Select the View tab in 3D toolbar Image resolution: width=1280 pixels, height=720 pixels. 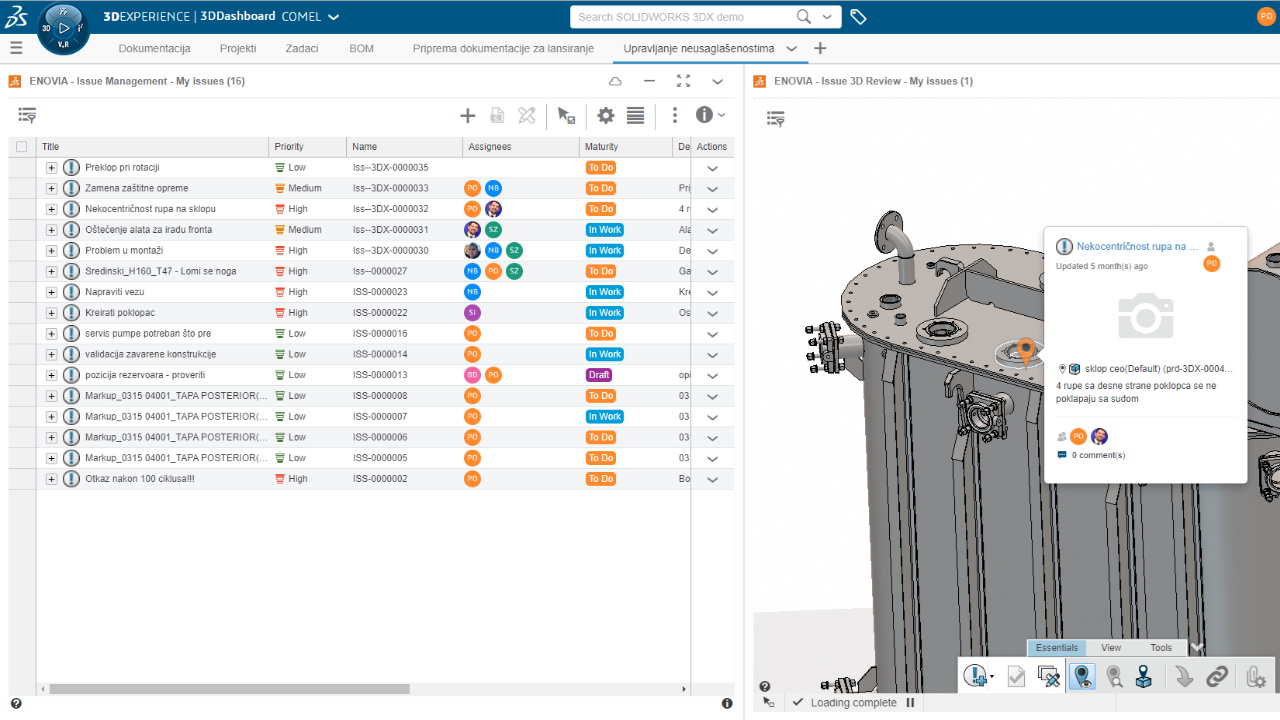(1110, 648)
